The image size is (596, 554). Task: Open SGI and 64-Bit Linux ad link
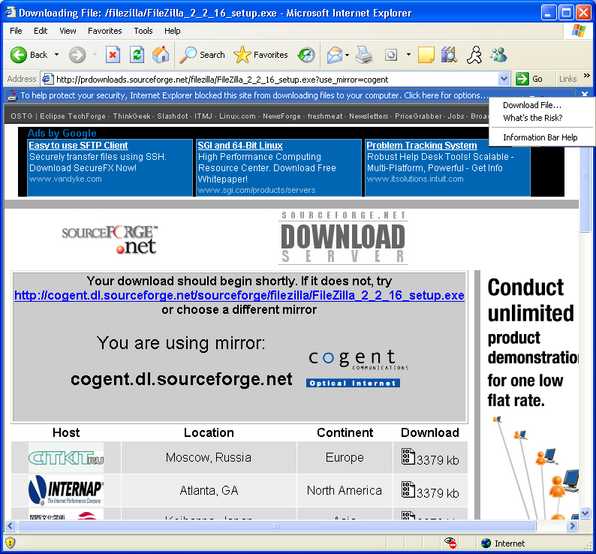pos(240,146)
